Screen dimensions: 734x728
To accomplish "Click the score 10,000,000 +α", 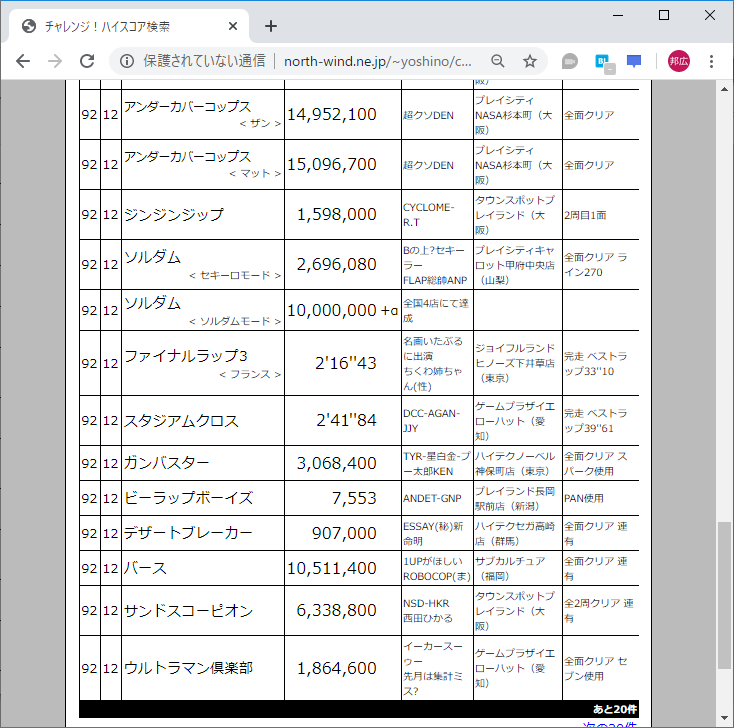I will [x=342, y=310].
